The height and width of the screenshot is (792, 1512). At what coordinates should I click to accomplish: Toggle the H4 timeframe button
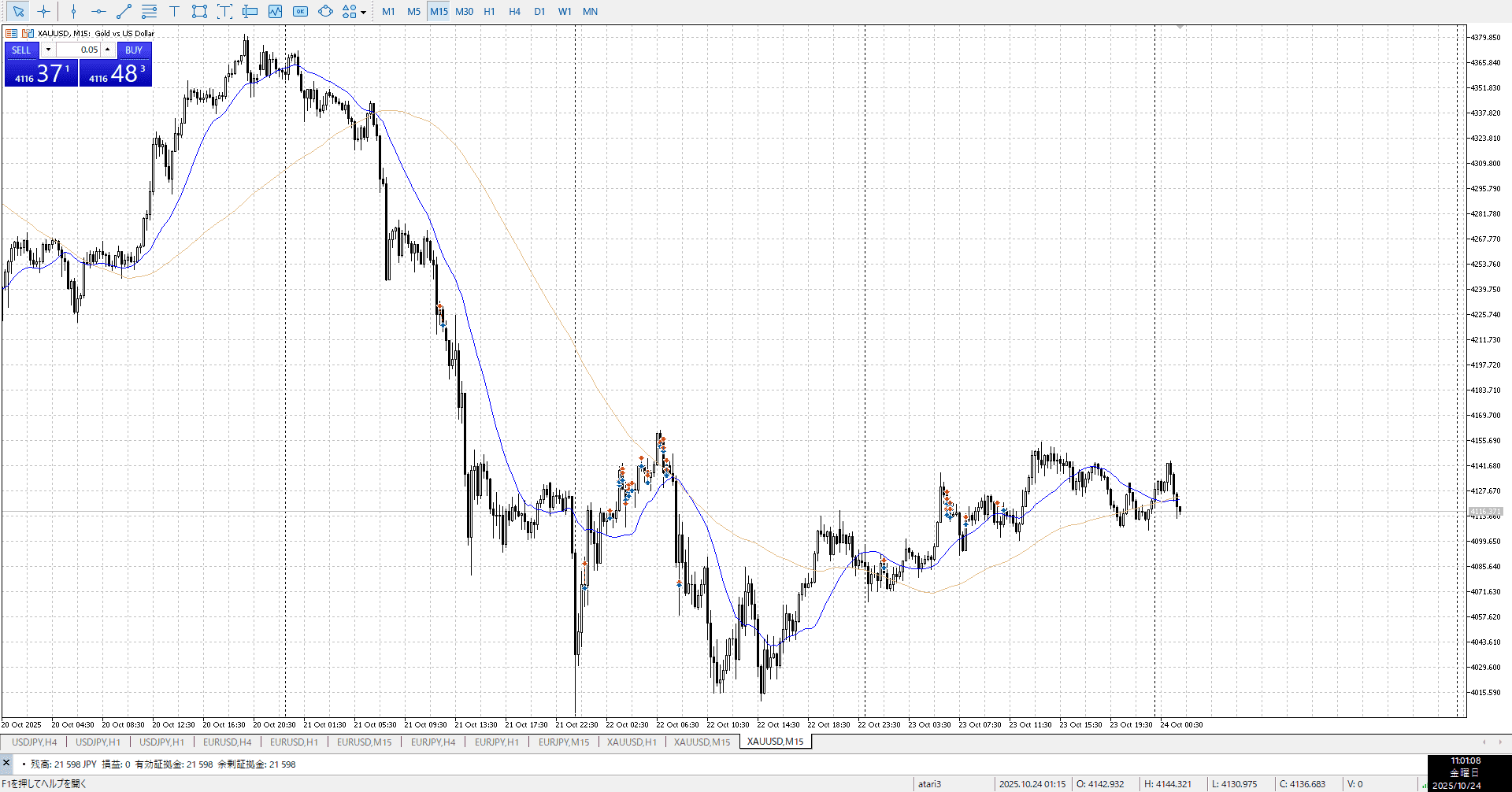[x=514, y=11]
